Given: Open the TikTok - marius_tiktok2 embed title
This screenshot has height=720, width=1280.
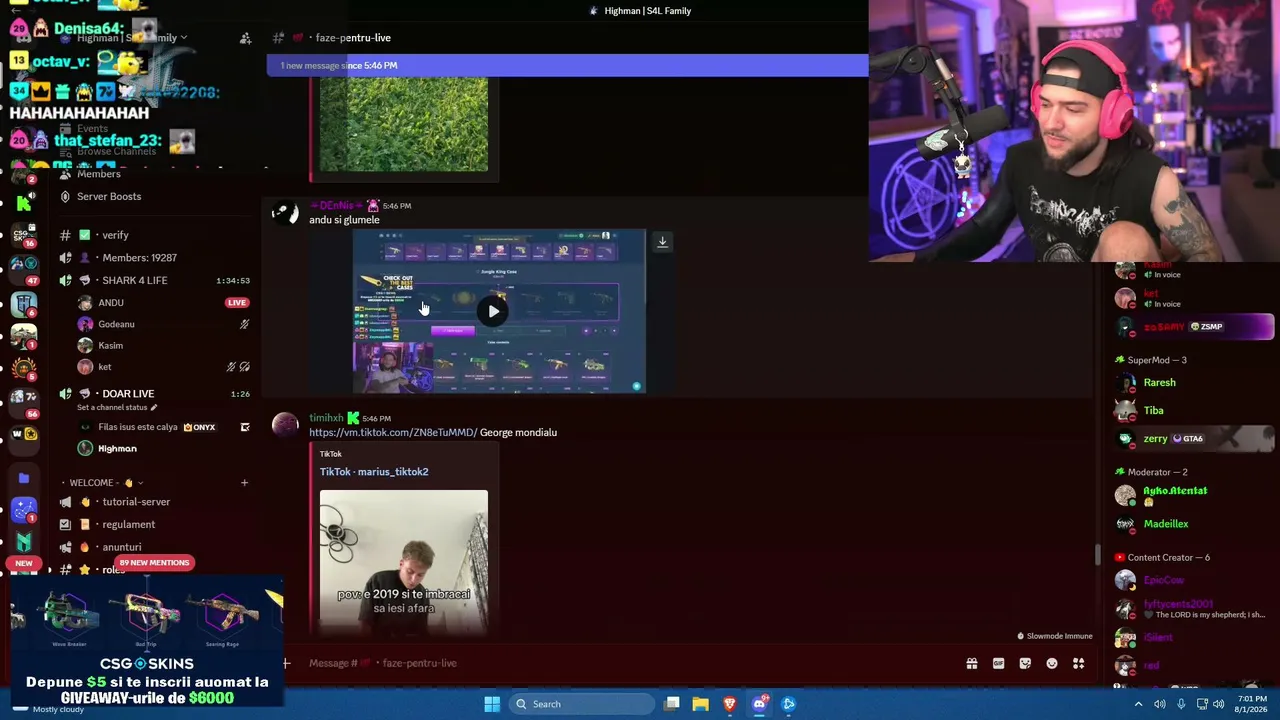Looking at the screenshot, I should click(x=374, y=472).
